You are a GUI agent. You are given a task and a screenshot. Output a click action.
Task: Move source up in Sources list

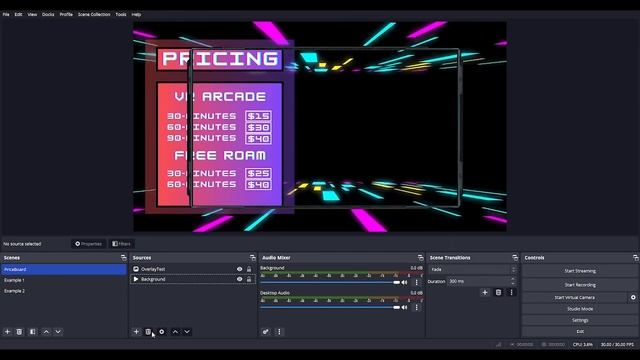click(175, 332)
